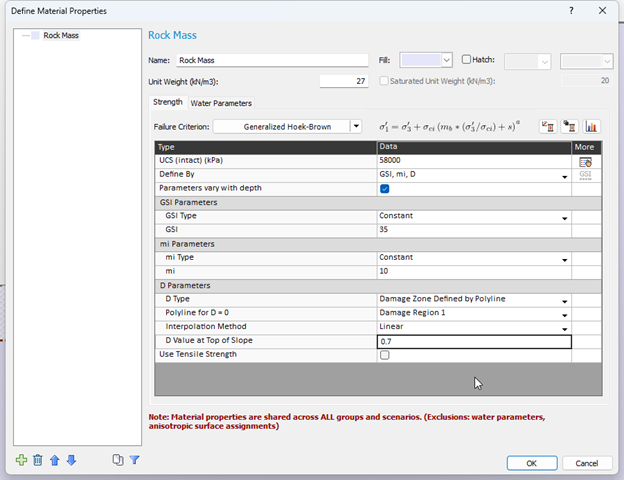This screenshot has height=480, width=624.
Task: Expand the D Type dropdown
Action: pos(564,300)
